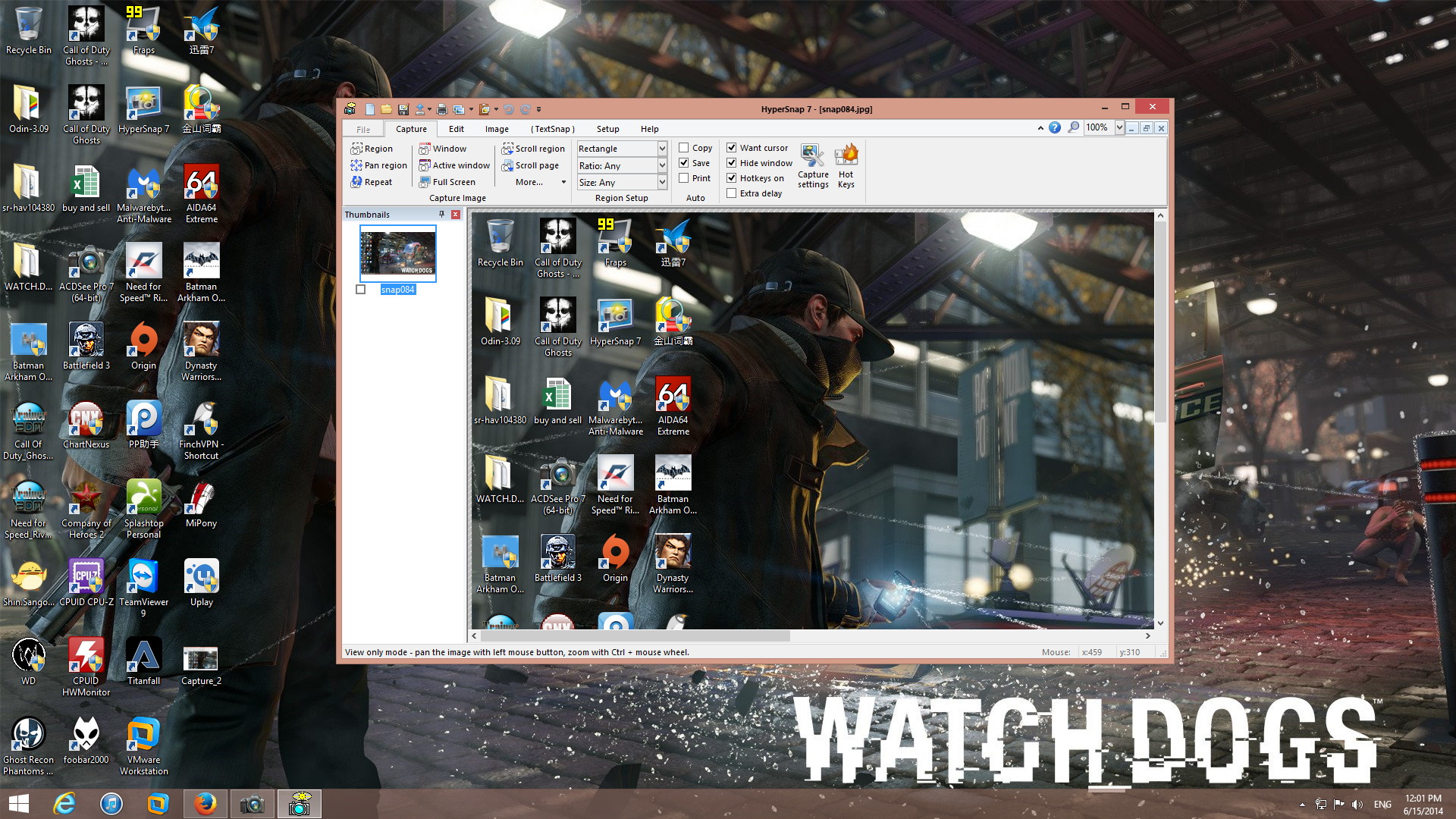Viewport: 1456px width, 819px height.
Task: Enable the Copy auto option
Action: [684, 148]
